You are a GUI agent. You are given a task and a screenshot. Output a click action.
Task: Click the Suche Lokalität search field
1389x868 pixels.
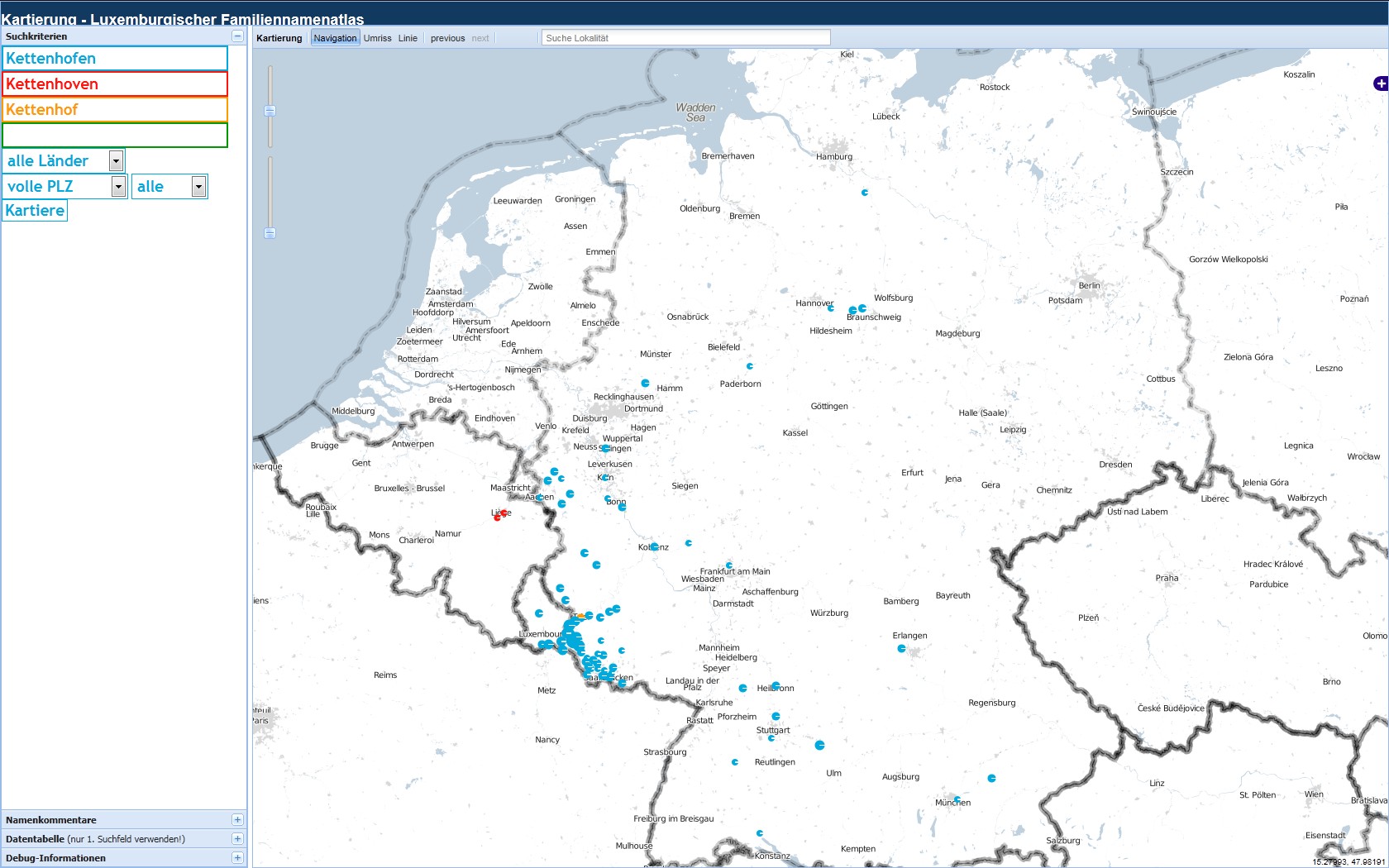tap(685, 38)
